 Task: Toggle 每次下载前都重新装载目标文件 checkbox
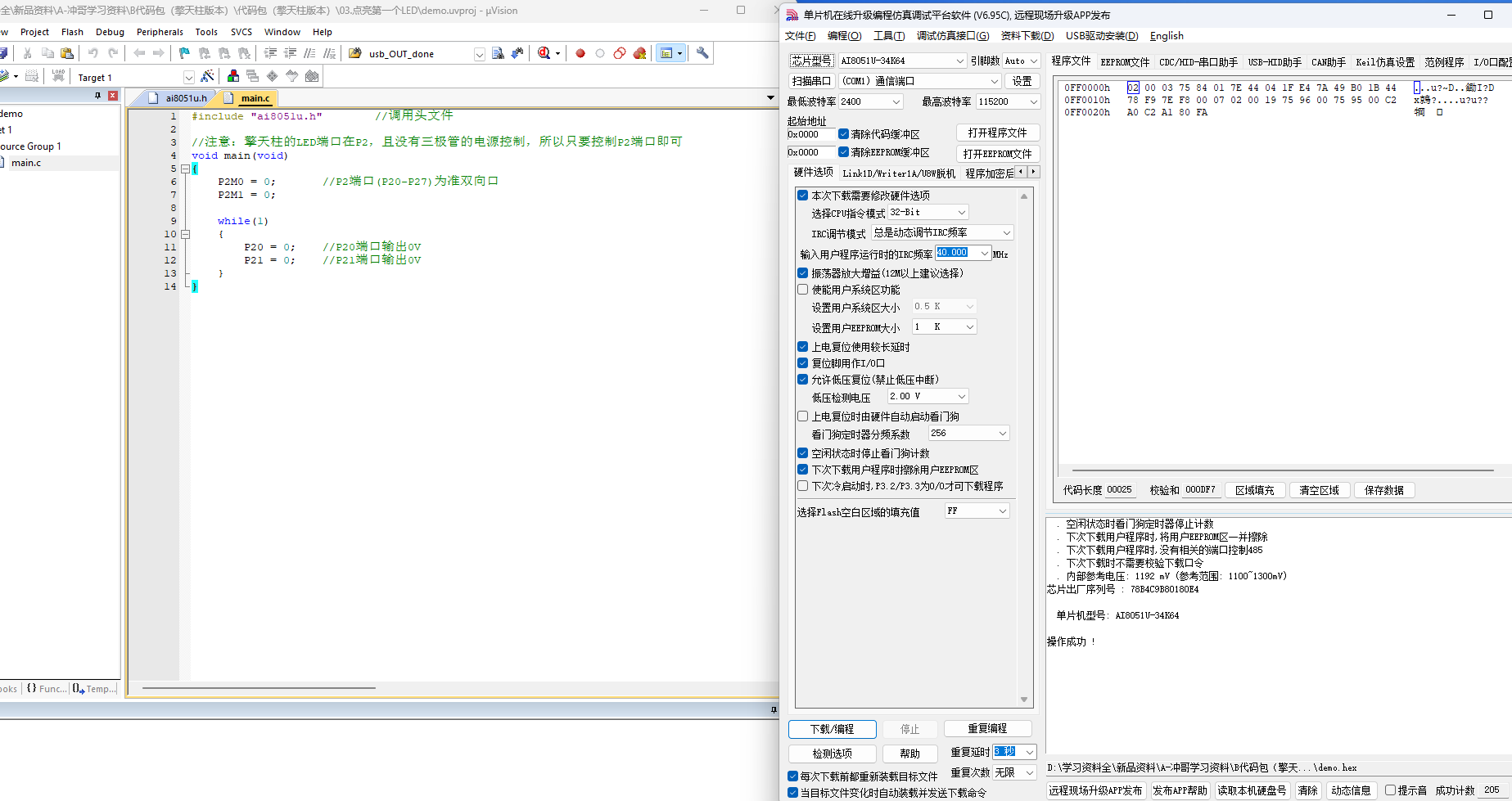pyautogui.click(x=792, y=776)
